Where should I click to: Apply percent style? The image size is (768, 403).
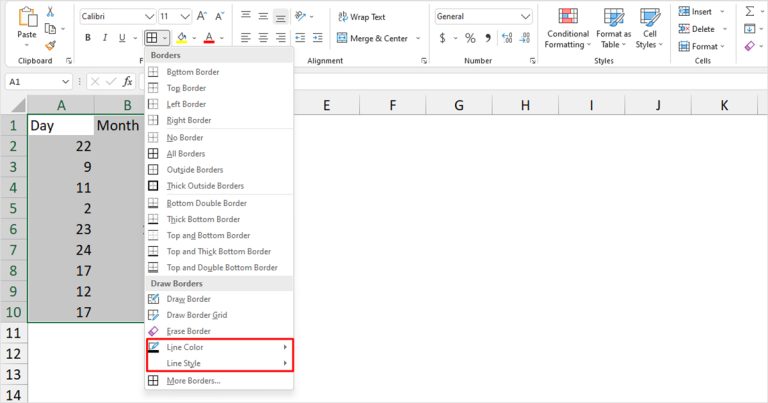point(470,38)
